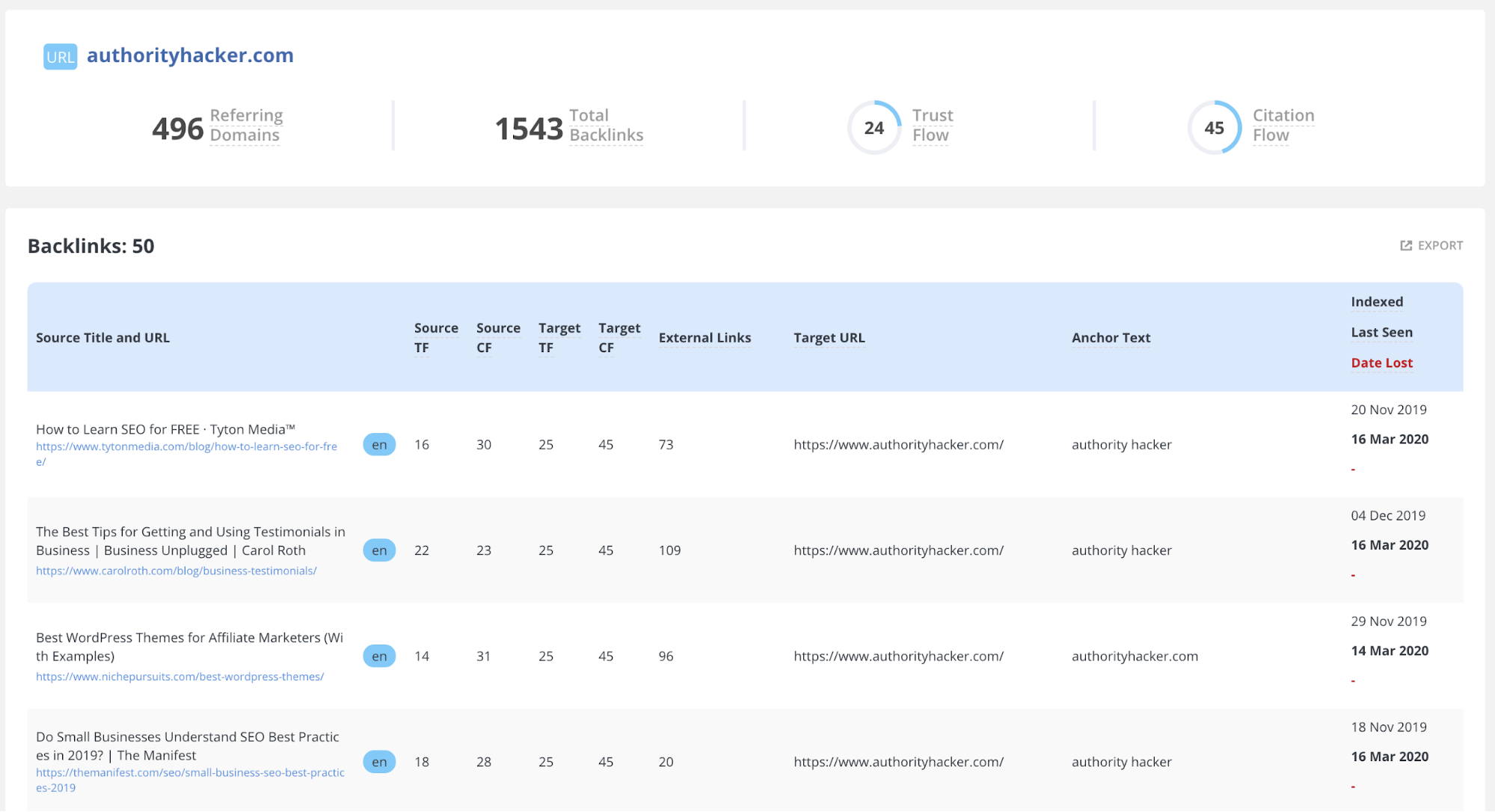Open the nichepursuits.com best-wordpress-themes URL
The image size is (1495, 812).
click(x=179, y=677)
